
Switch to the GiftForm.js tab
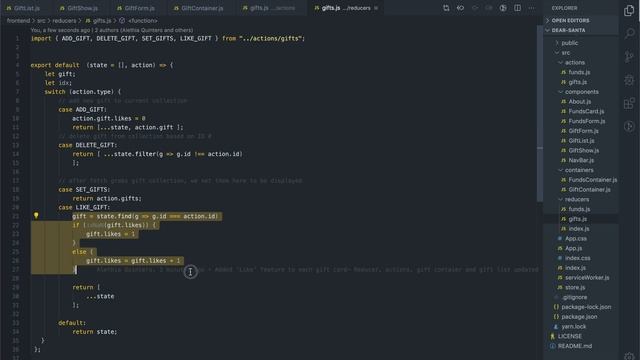[136, 8]
